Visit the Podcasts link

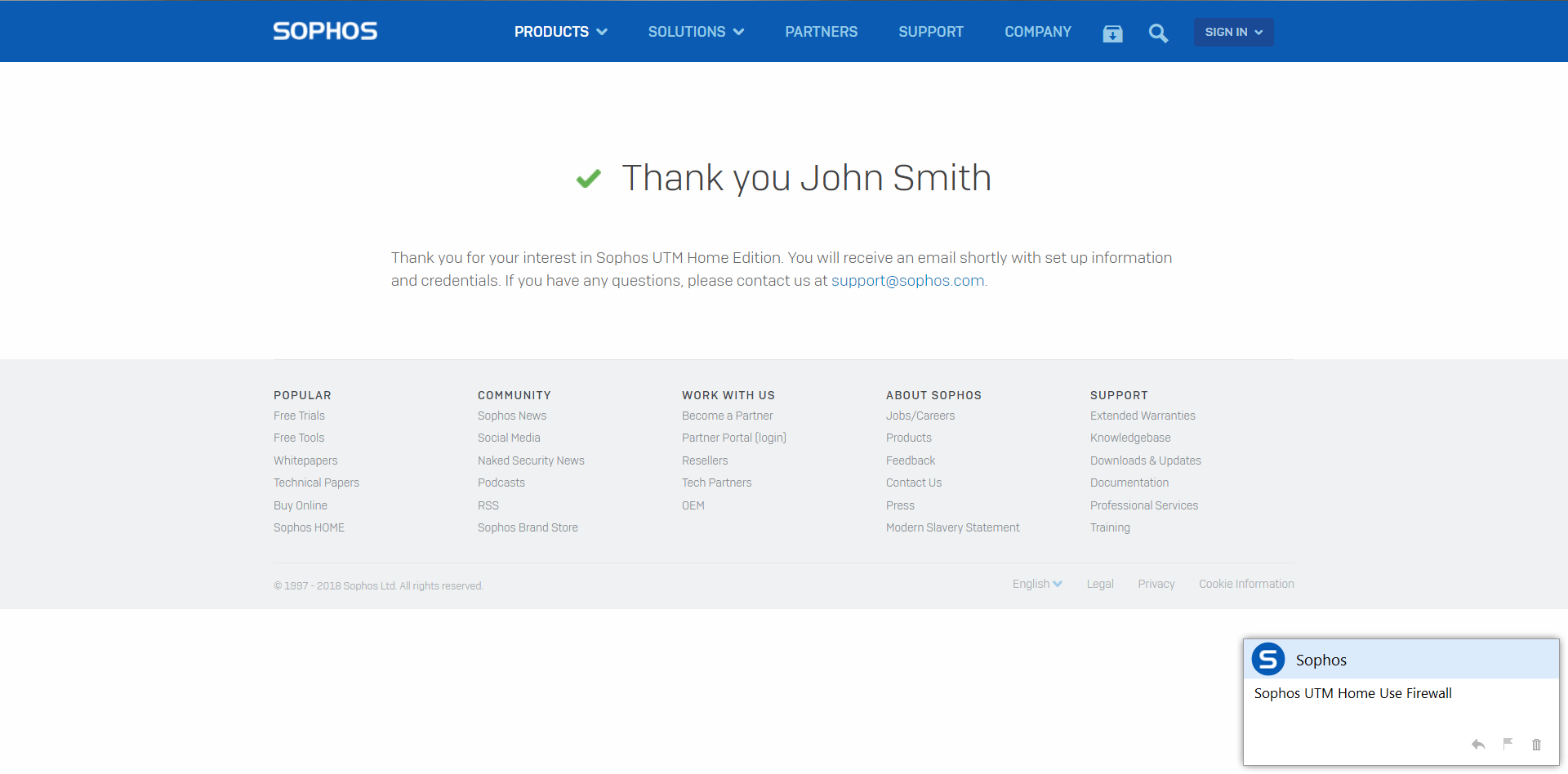click(x=501, y=483)
